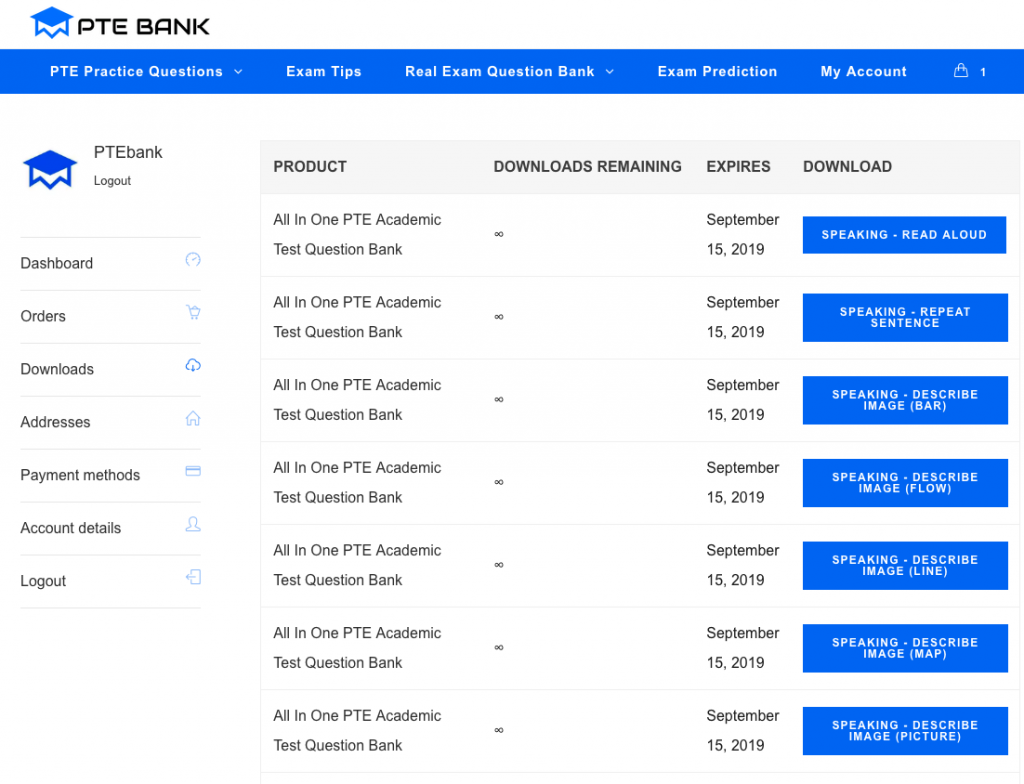The image size is (1024, 784).
Task: Click the PTEbank user avatar image
Action: (x=50, y=169)
